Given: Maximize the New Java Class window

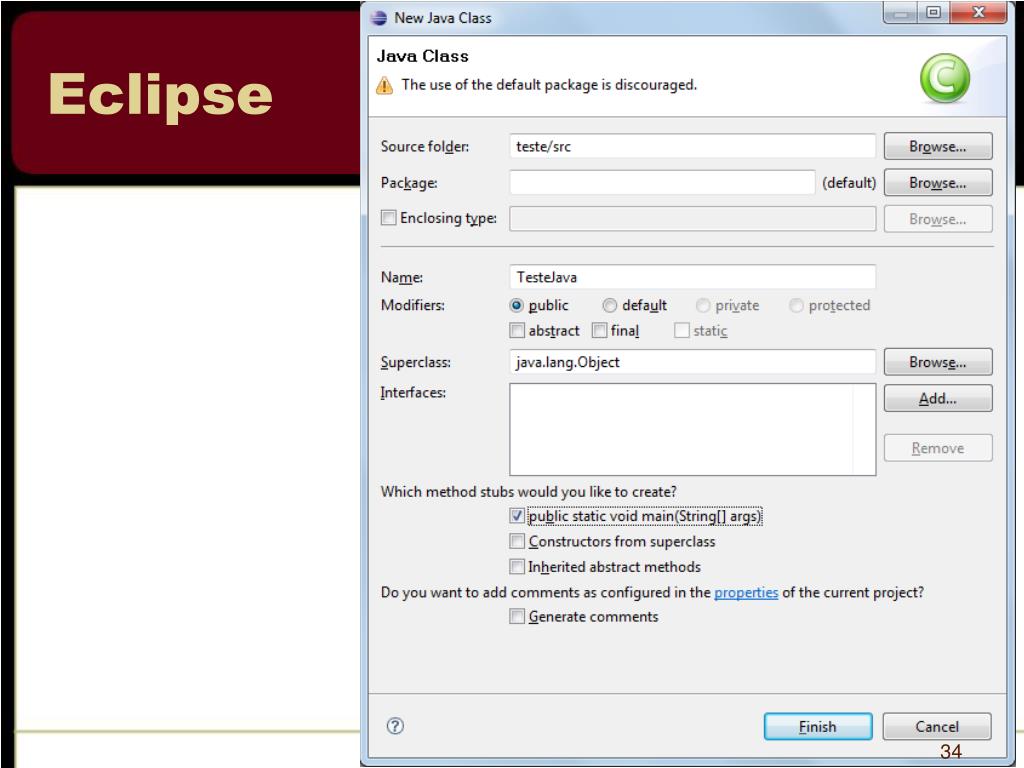Looking at the screenshot, I should tap(933, 12).
